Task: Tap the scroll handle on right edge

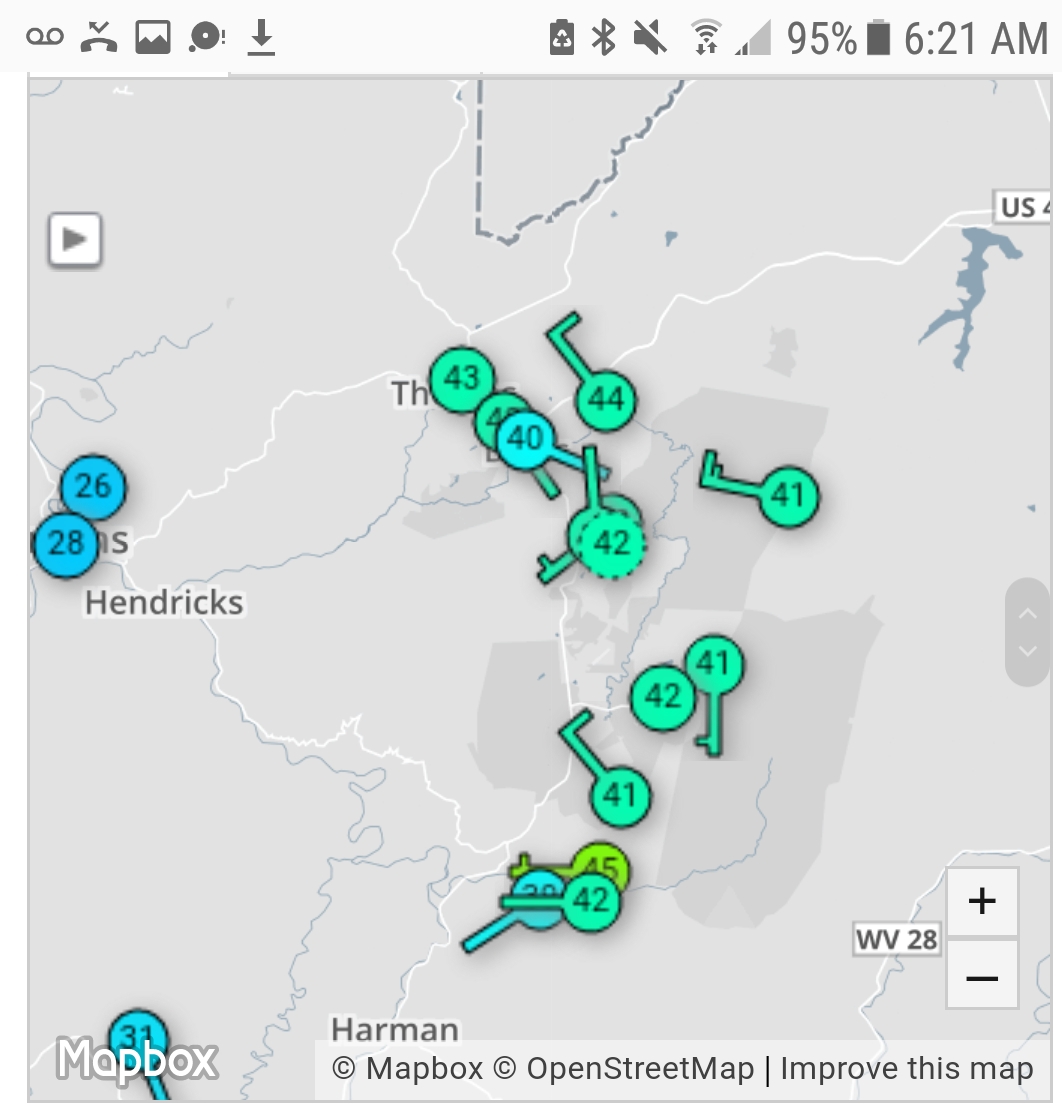Action: (1027, 632)
